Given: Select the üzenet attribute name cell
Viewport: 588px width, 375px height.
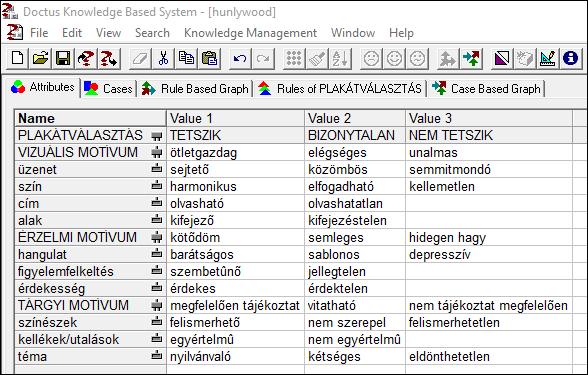Looking at the screenshot, I should click(x=90, y=170).
